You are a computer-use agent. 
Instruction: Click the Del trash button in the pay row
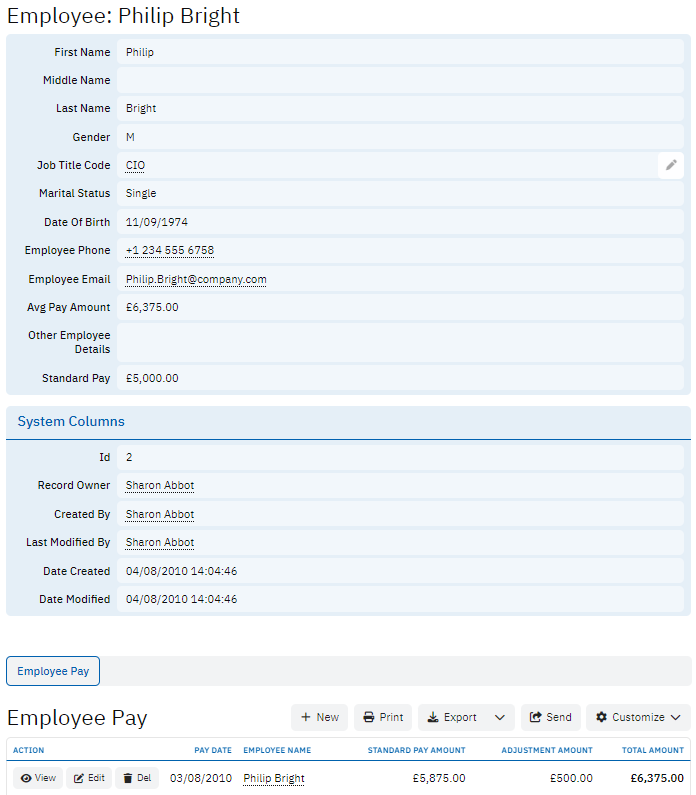point(137,778)
